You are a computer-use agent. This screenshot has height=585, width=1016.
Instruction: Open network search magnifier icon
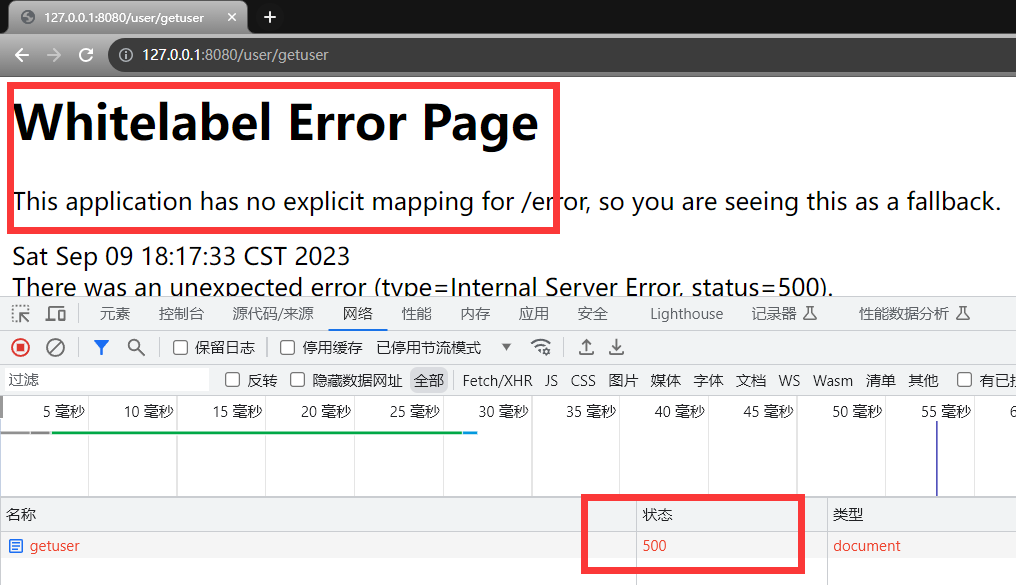click(136, 348)
